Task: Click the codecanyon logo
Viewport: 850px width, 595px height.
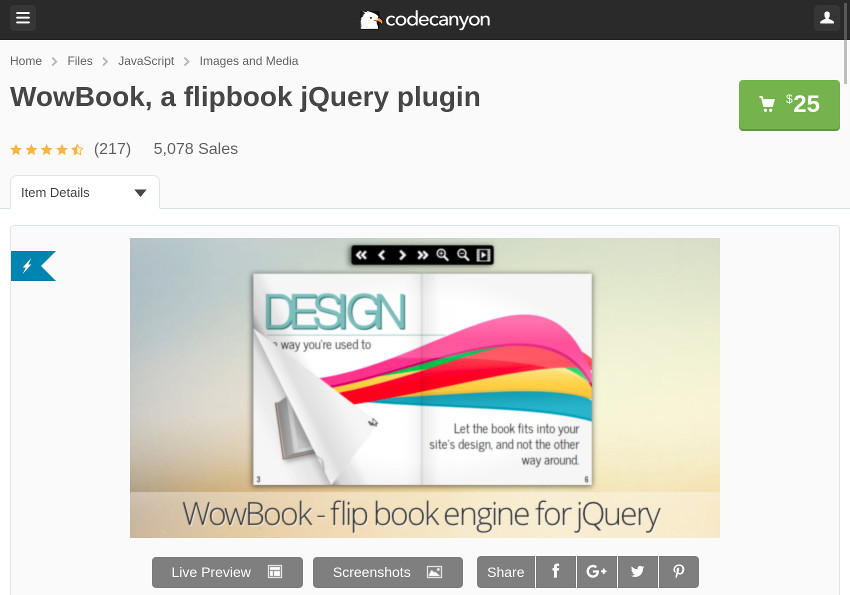Action: pyautogui.click(x=425, y=20)
